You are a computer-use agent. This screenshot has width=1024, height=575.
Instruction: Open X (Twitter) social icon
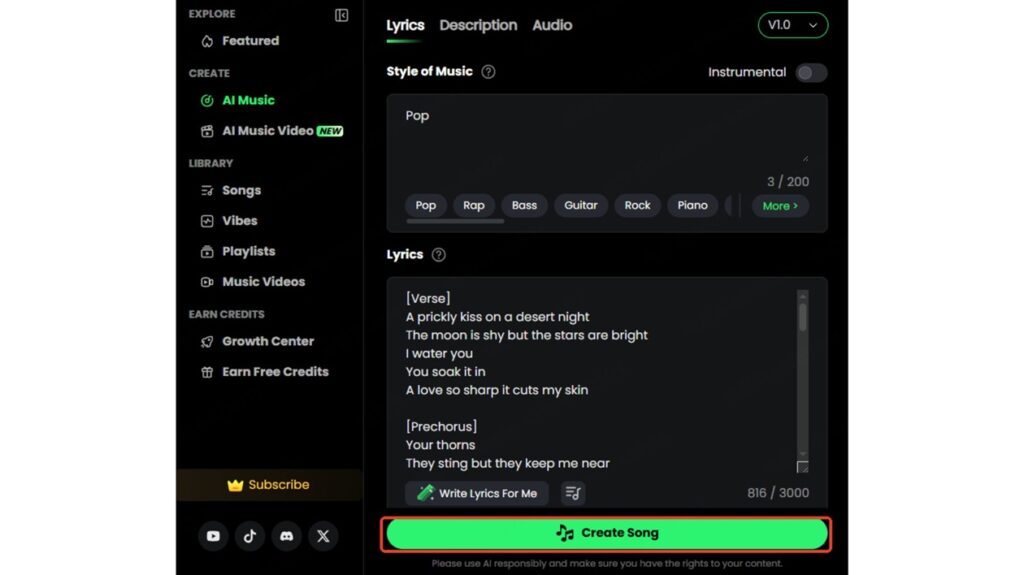(323, 536)
